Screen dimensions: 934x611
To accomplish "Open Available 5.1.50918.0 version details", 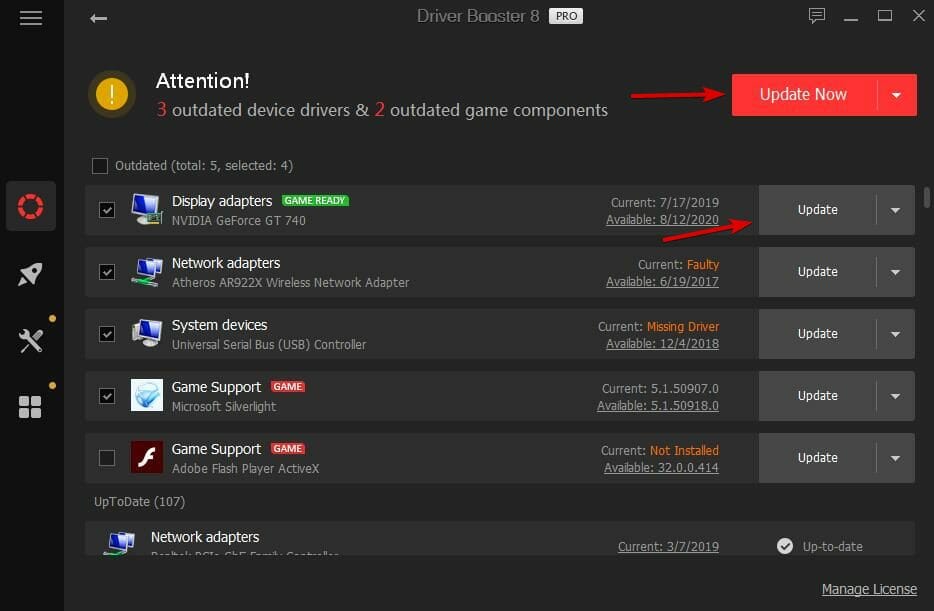I will point(658,406).
